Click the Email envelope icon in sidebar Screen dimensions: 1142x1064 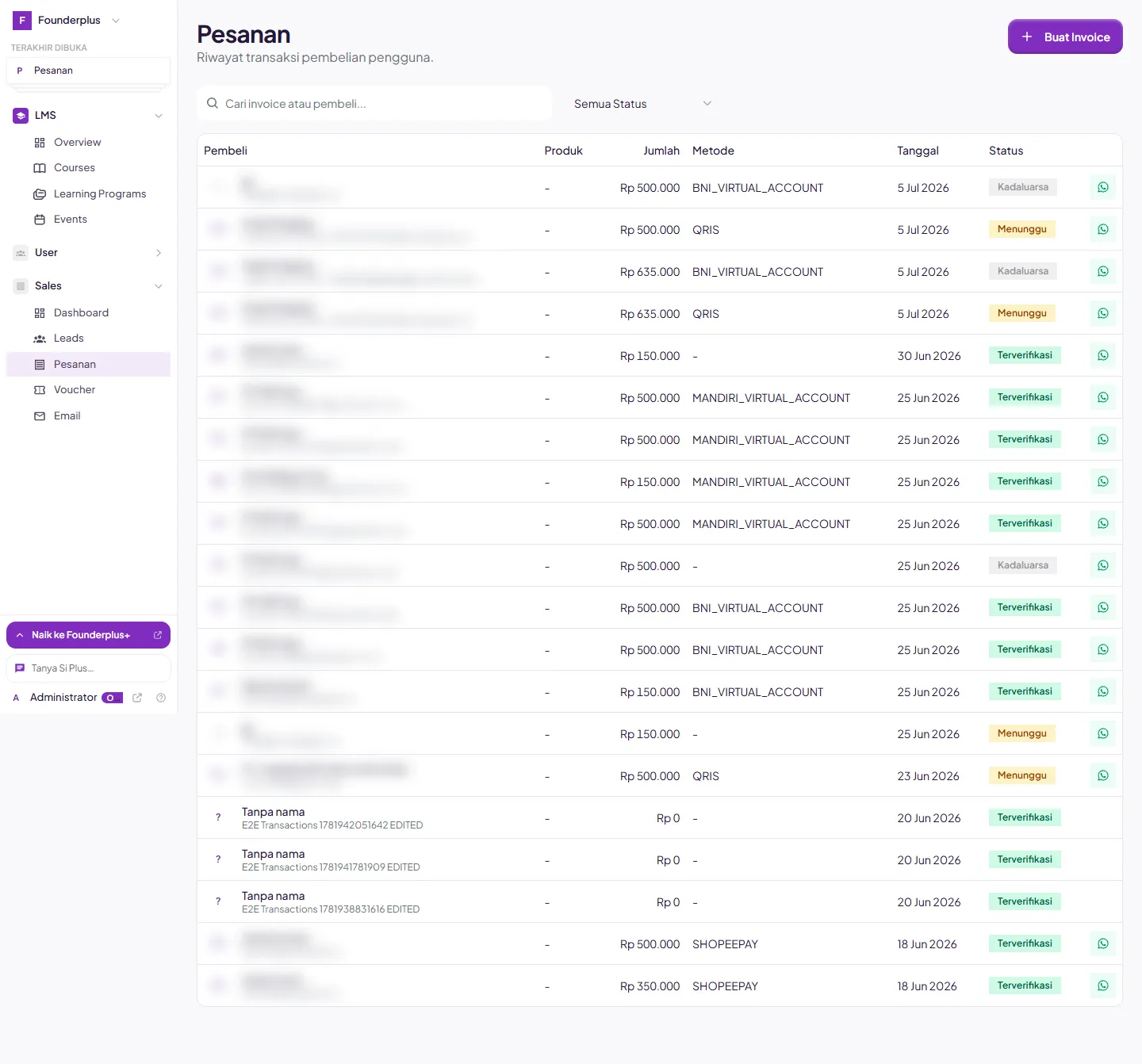tap(40, 416)
